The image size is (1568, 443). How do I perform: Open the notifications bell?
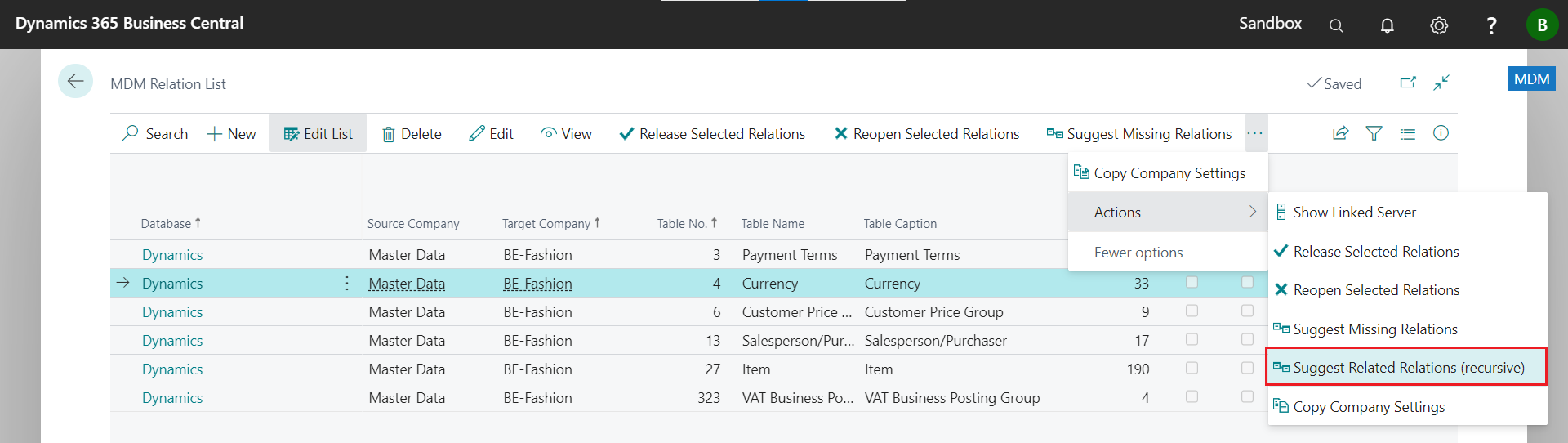click(1387, 25)
